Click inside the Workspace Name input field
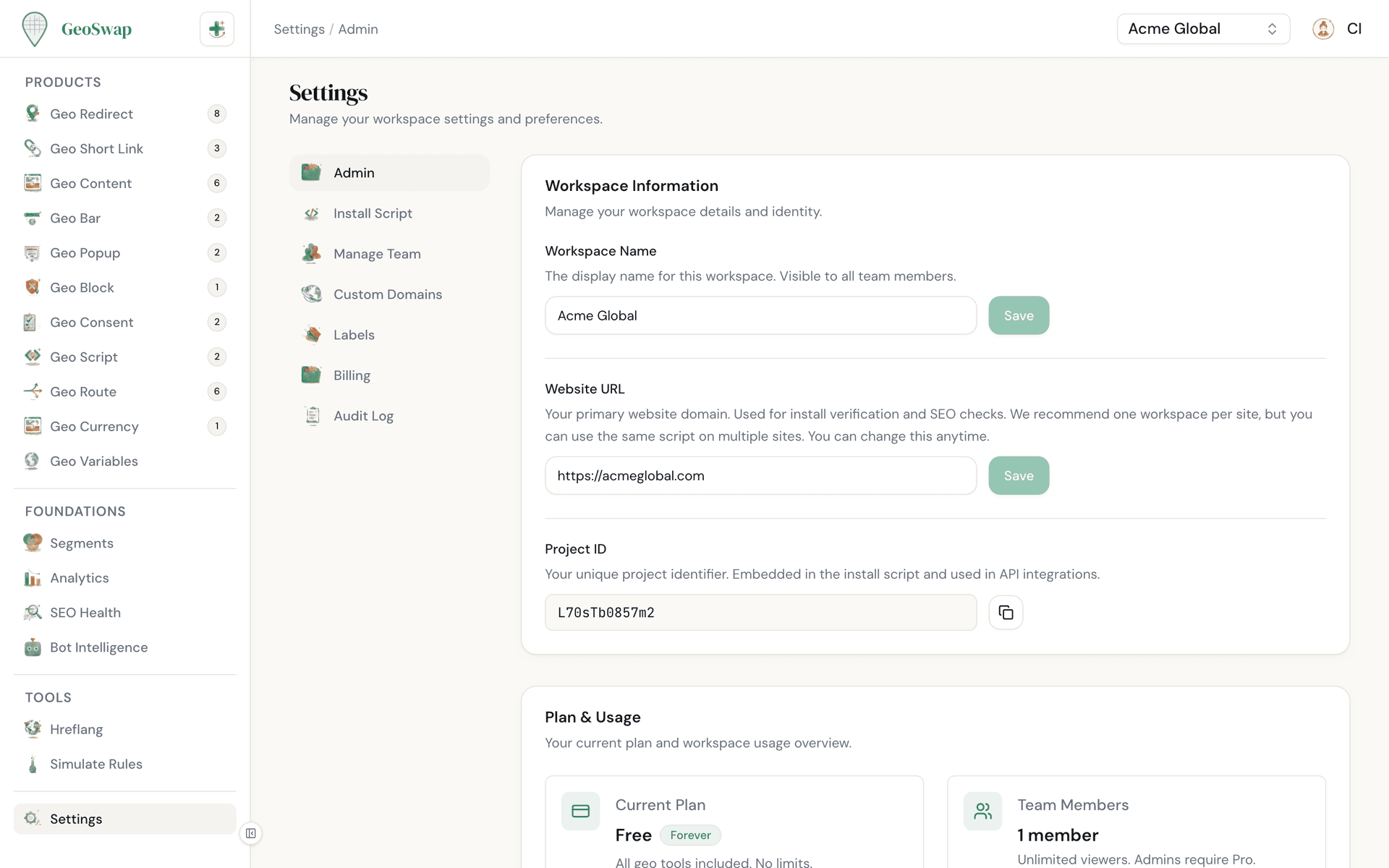Image resolution: width=1389 pixels, height=868 pixels. [x=760, y=315]
